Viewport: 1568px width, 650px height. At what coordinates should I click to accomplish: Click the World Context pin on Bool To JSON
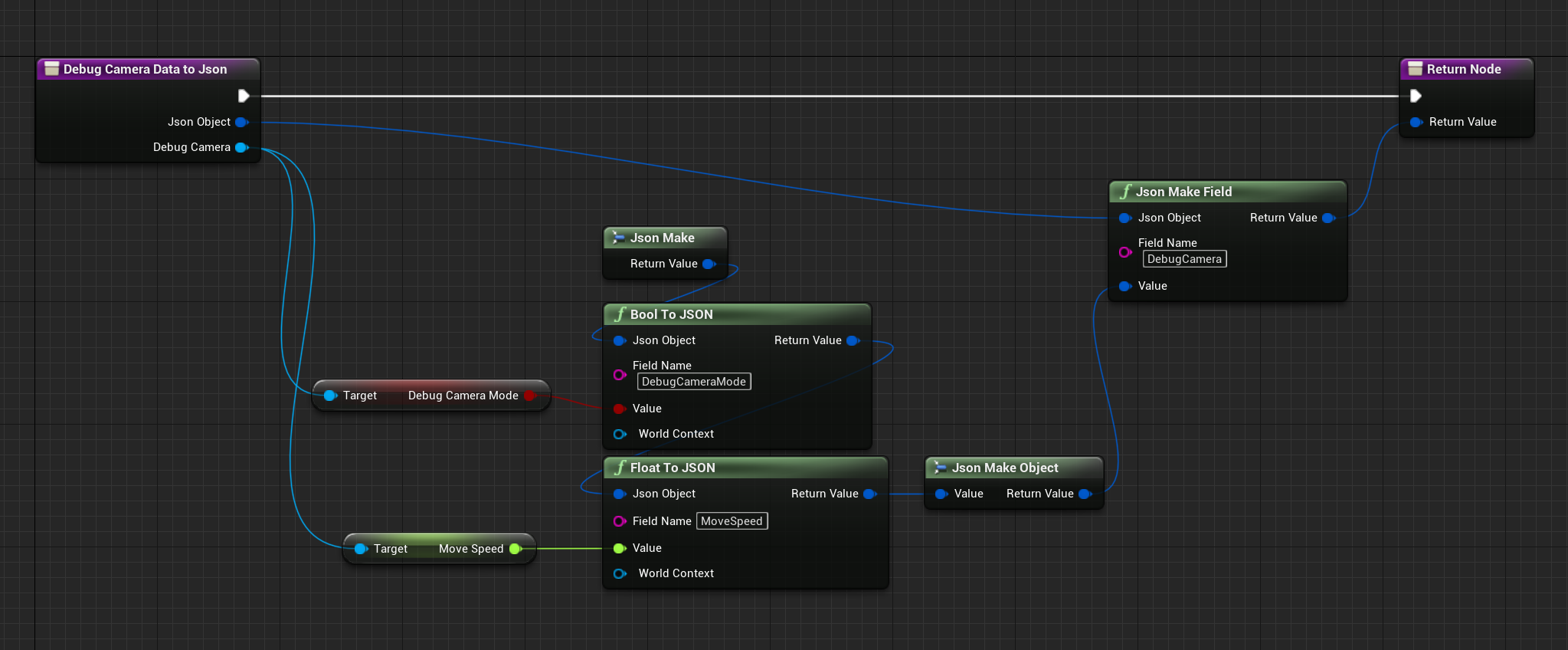(x=620, y=434)
